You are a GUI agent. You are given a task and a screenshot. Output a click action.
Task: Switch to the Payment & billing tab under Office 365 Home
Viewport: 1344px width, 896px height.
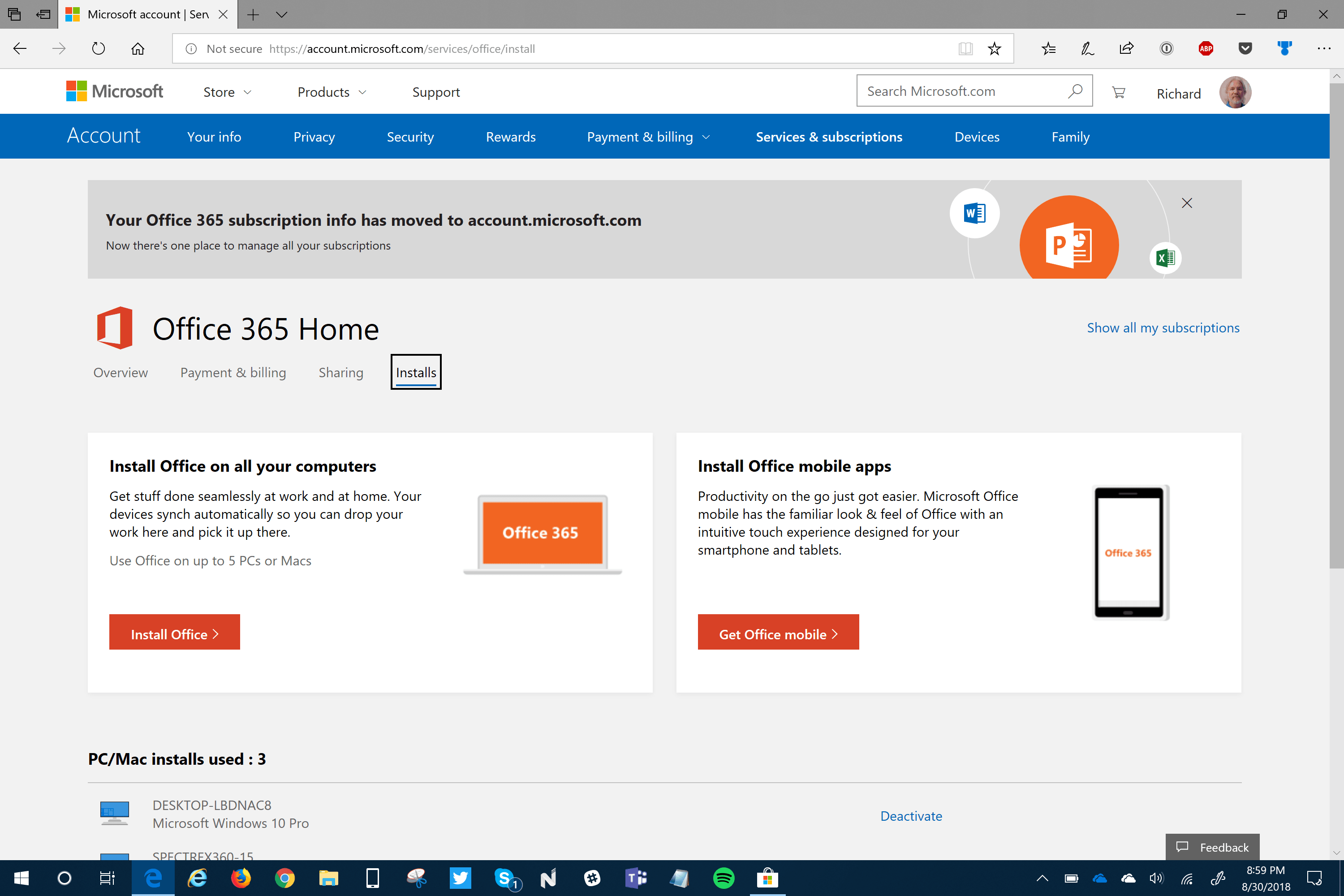pyautogui.click(x=233, y=372)
